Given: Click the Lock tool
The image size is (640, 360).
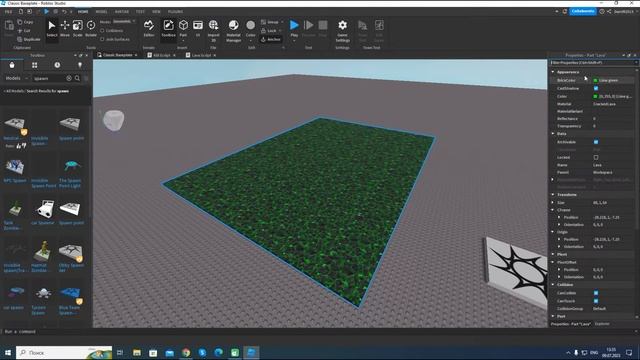Looking at the screenshot, I should point(271,31).
